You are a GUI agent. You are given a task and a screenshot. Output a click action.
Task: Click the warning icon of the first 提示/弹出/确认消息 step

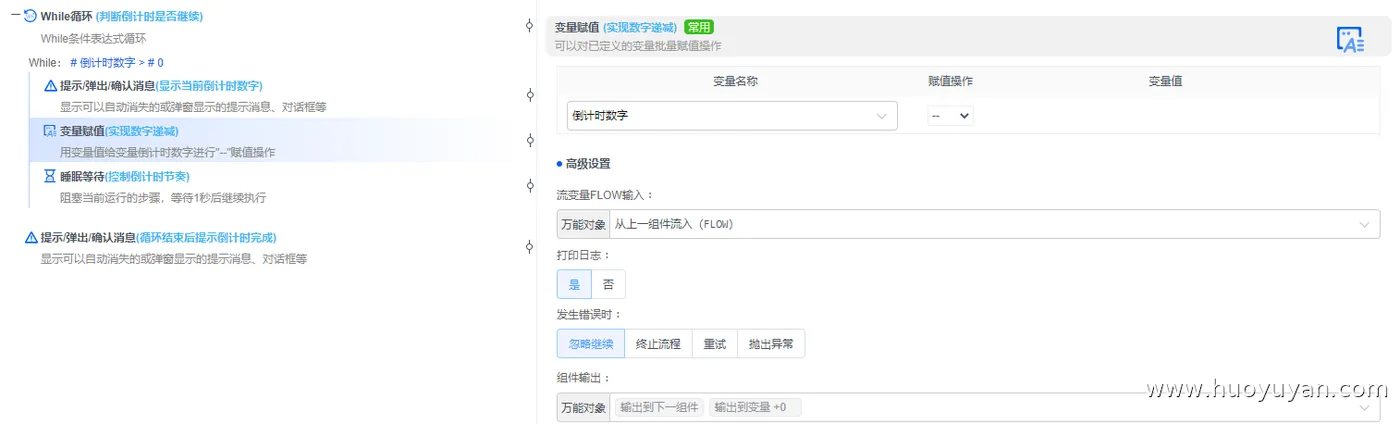50,86
